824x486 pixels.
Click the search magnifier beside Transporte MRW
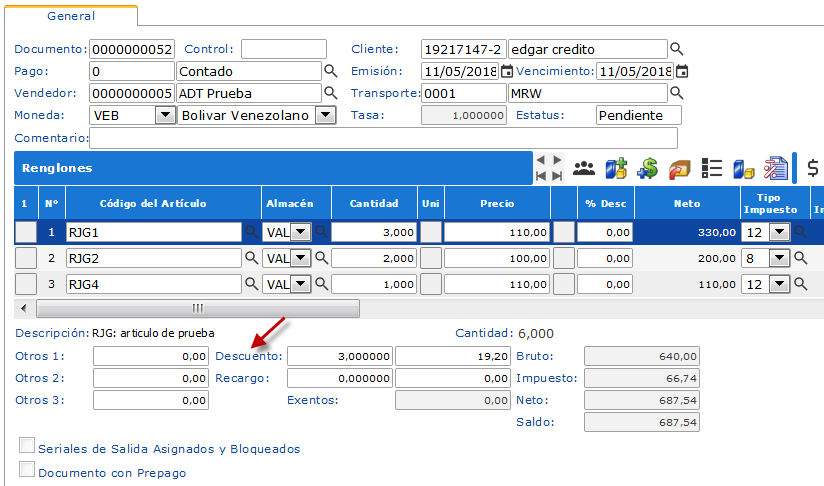[x=677, y=93]
